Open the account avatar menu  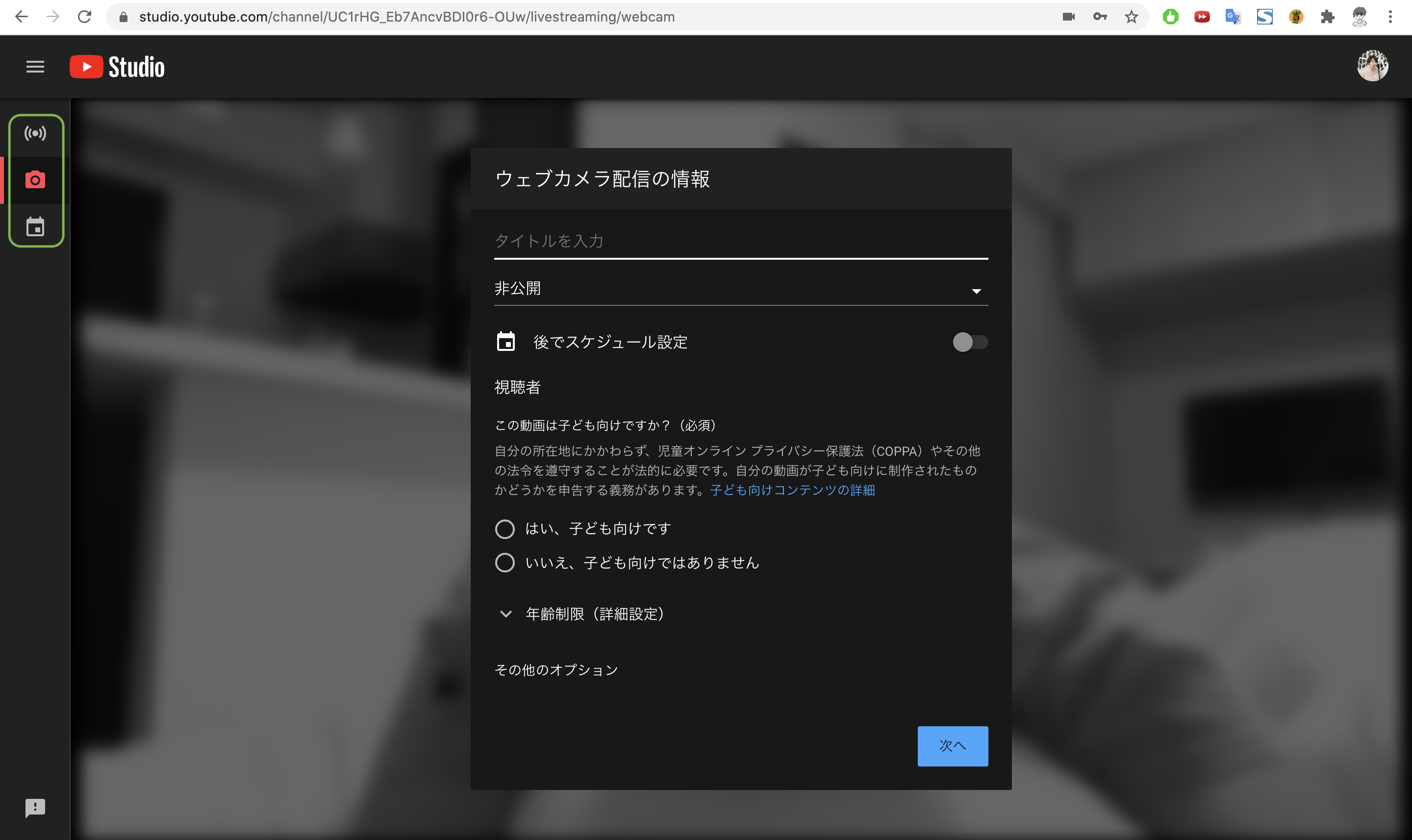pos(1372,66)
